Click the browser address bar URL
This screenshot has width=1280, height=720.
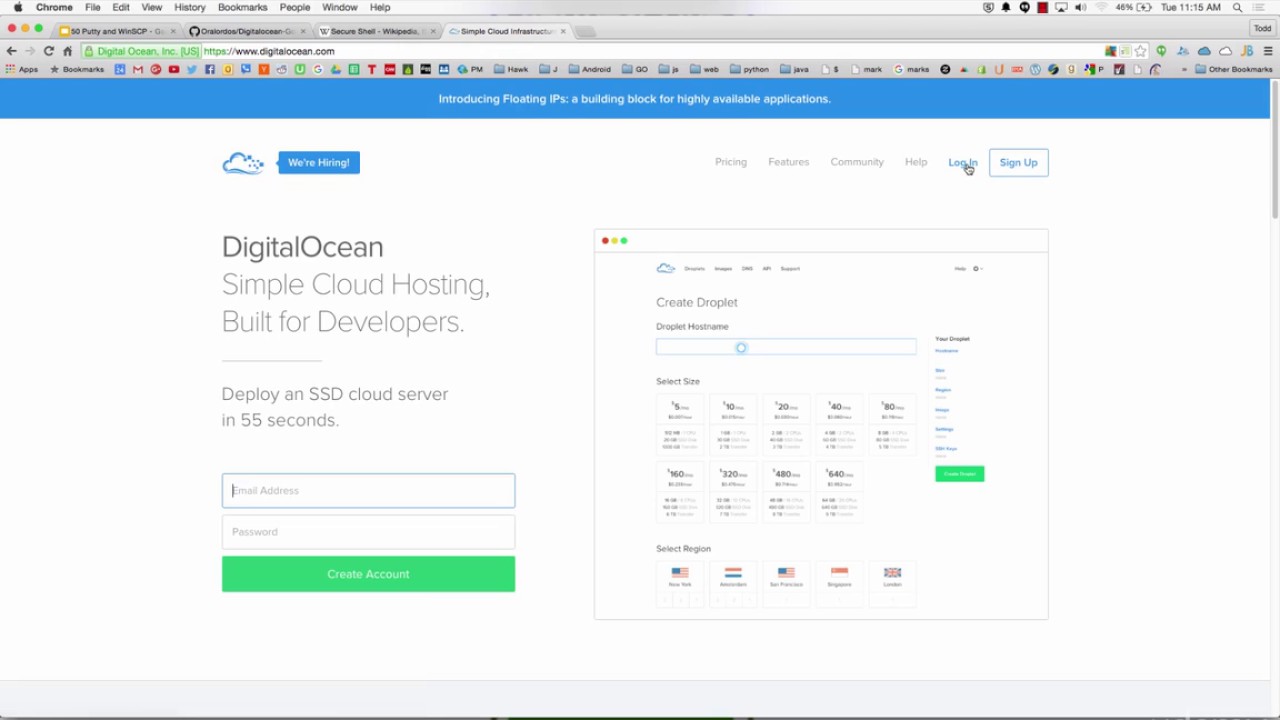click(269, 51)
